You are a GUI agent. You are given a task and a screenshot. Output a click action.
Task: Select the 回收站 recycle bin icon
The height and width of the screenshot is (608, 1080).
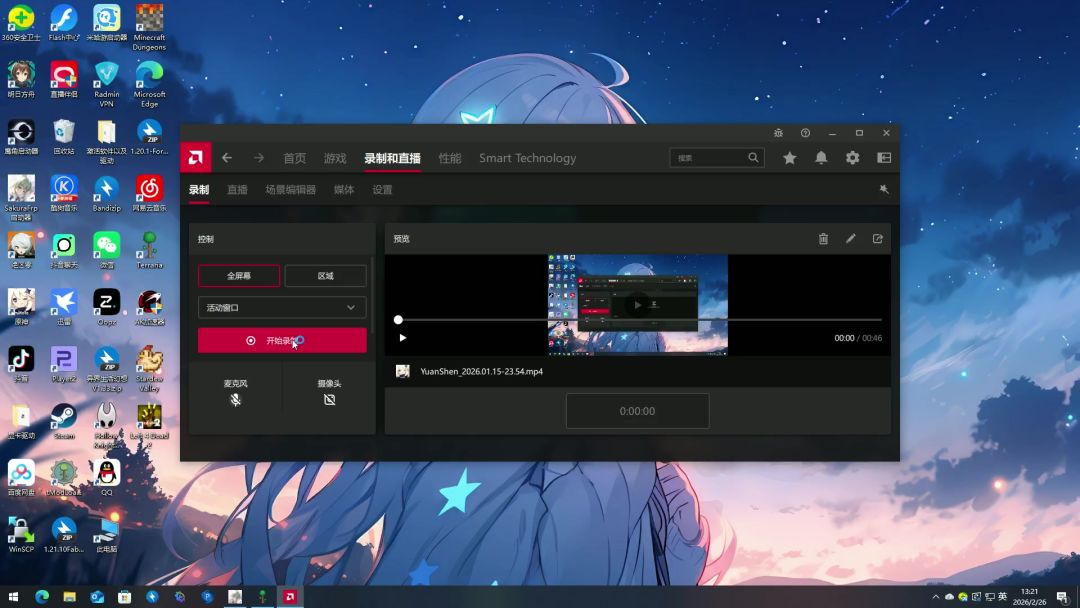click(63, 136)
